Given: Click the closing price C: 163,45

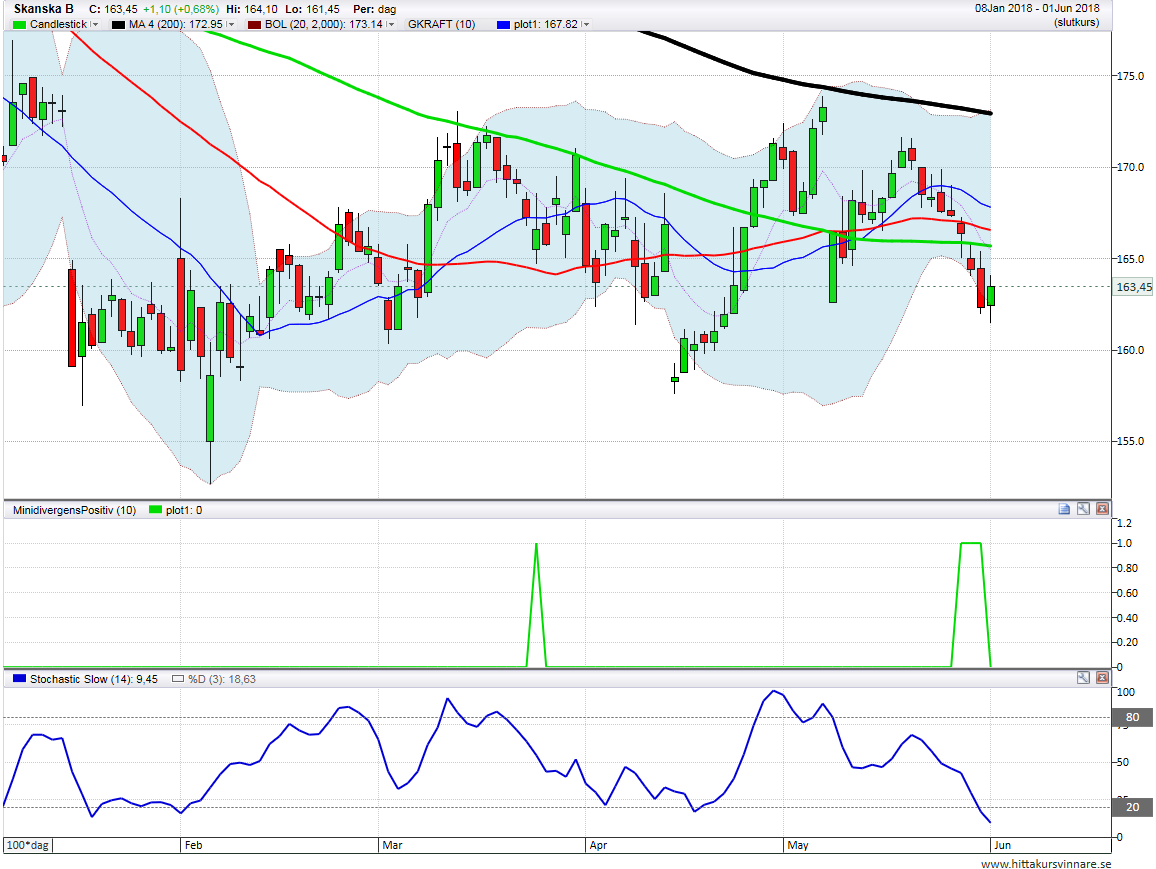Looking at the screenshot, I should click(x=113, y=10).
